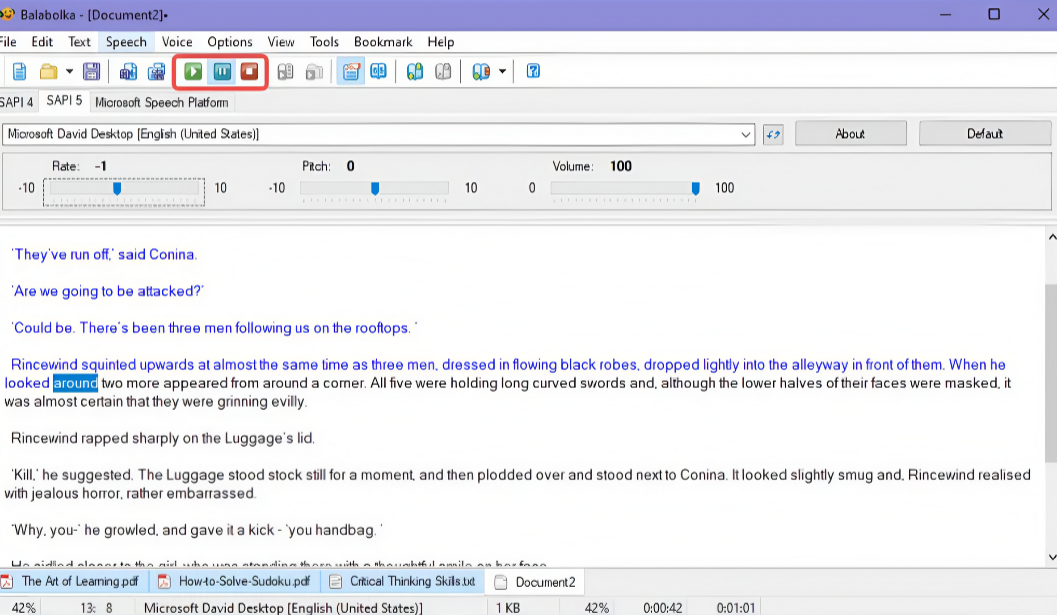Click the green Read Aloud play button

click(193, 71)
